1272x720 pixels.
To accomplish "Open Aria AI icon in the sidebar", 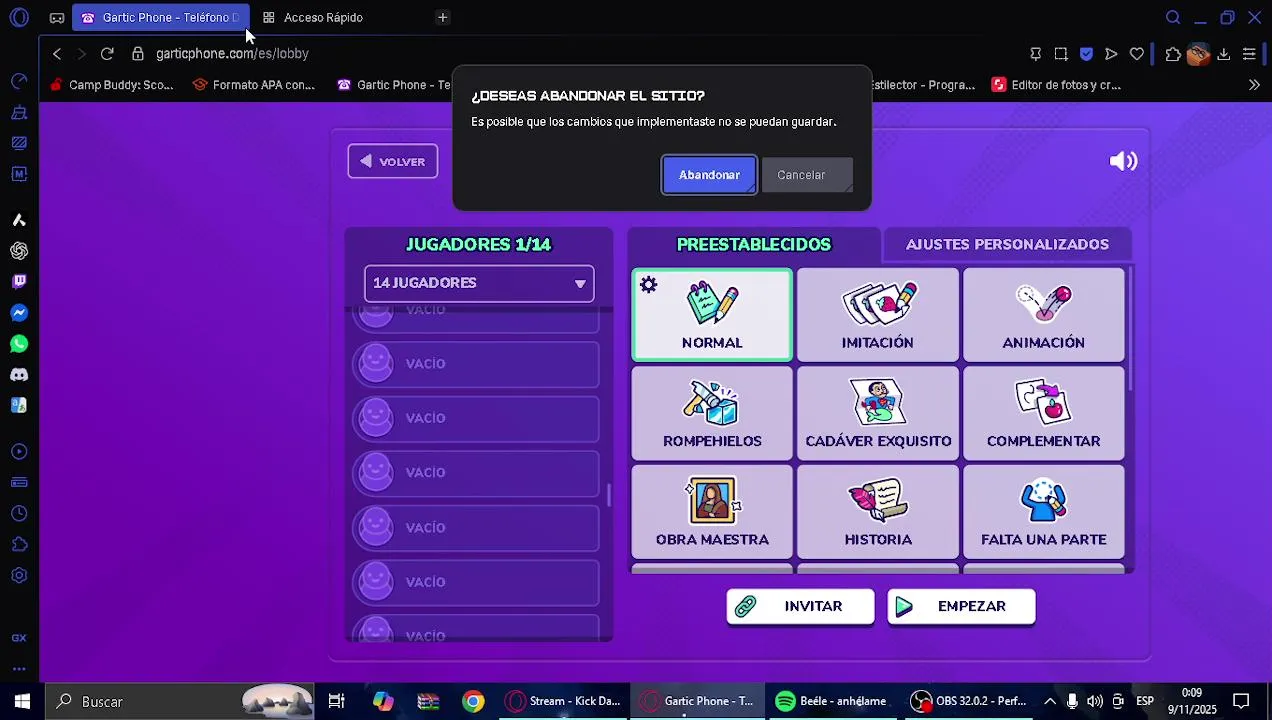I will (19, 220).
